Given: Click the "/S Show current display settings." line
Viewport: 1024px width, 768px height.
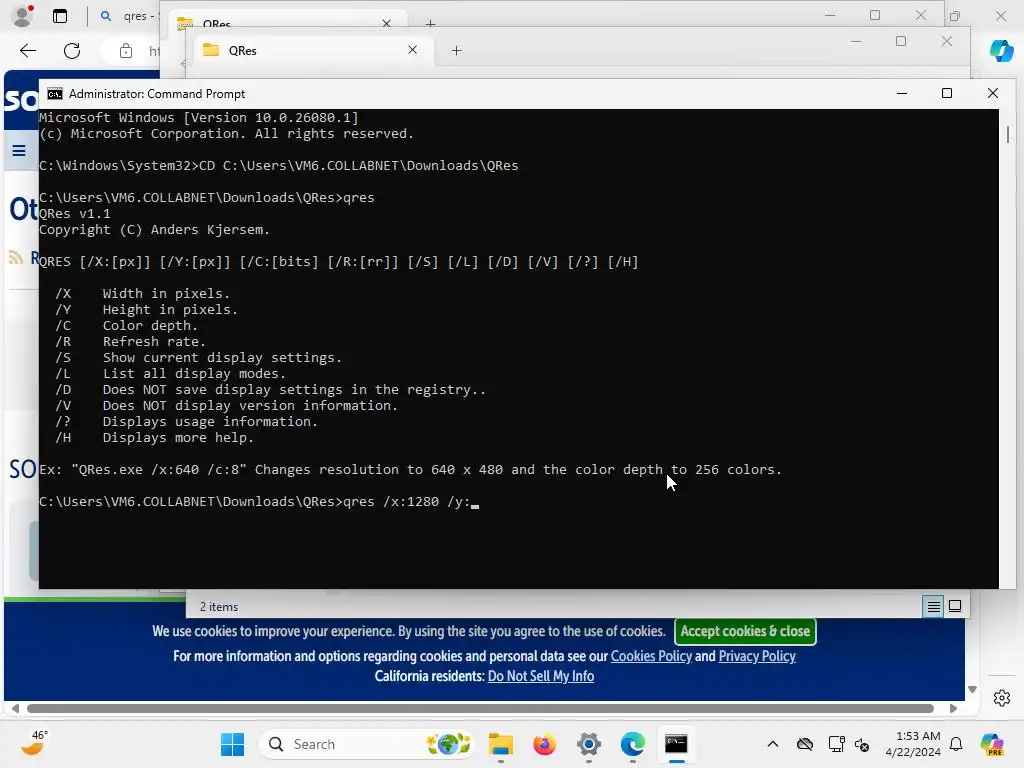Looking at the screenshot, I should 199,357.
